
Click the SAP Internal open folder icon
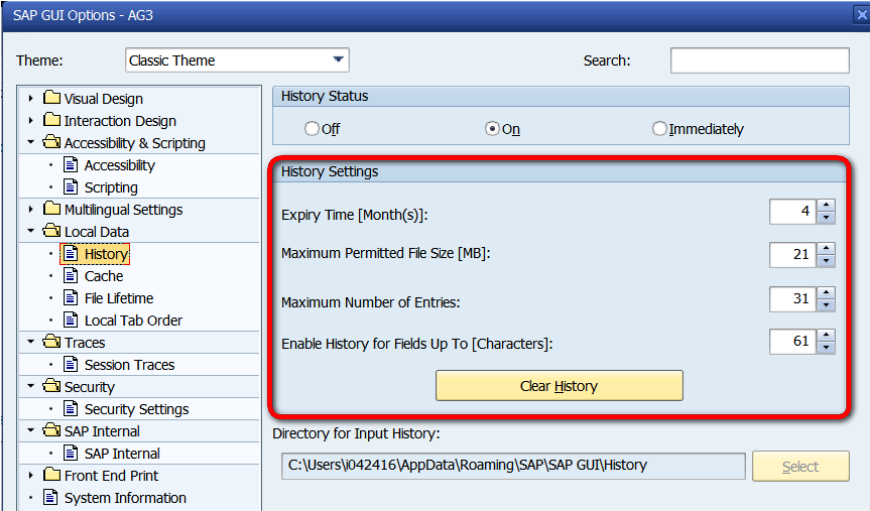point(52,431)
